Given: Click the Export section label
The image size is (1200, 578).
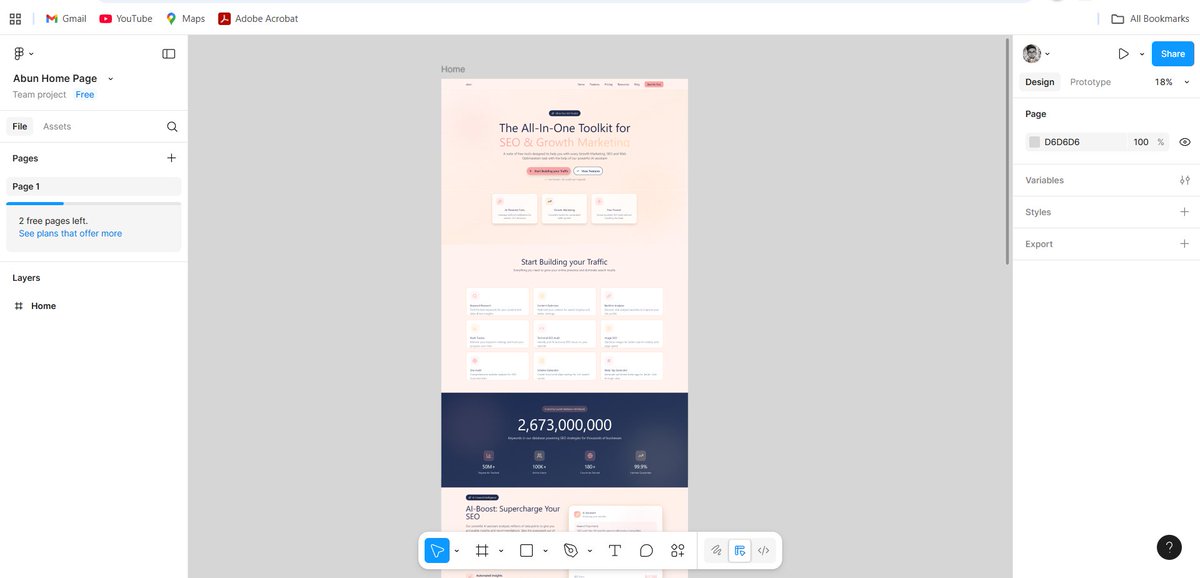Looking at the screenshot, I should (x=1039, y=244).
